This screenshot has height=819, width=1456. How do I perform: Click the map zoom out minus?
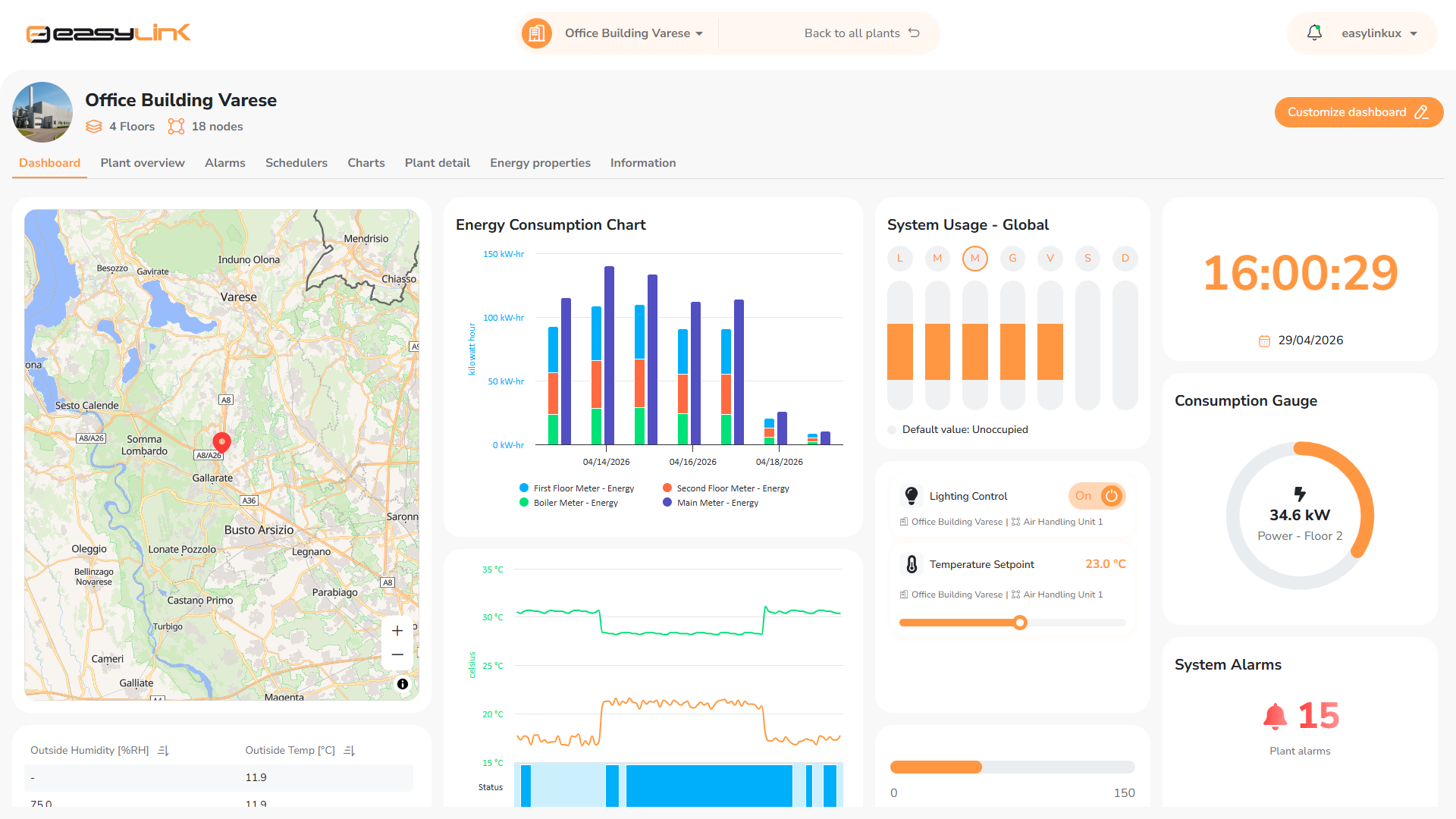(397, 654)
